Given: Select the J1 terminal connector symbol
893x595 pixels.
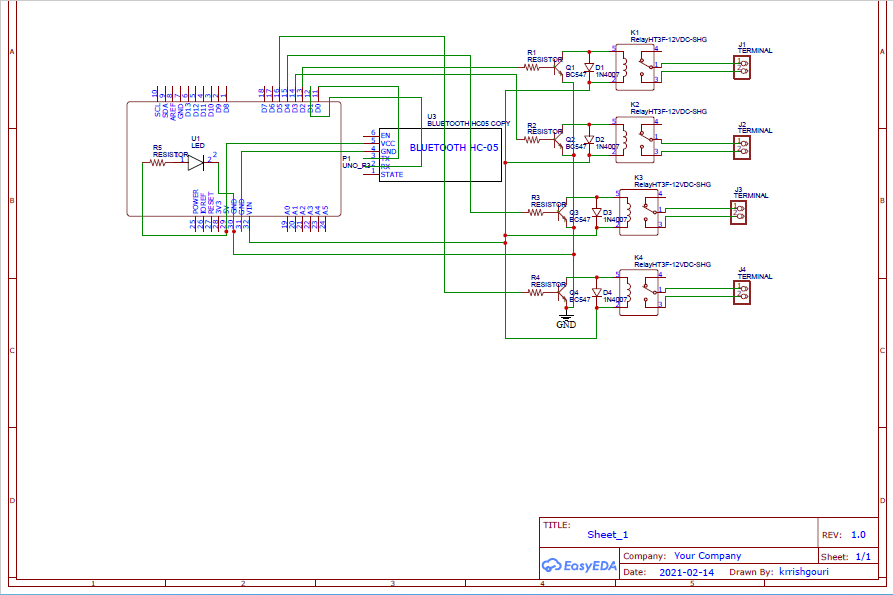Looking at the screenshot, I should click(x=742, y=66).
